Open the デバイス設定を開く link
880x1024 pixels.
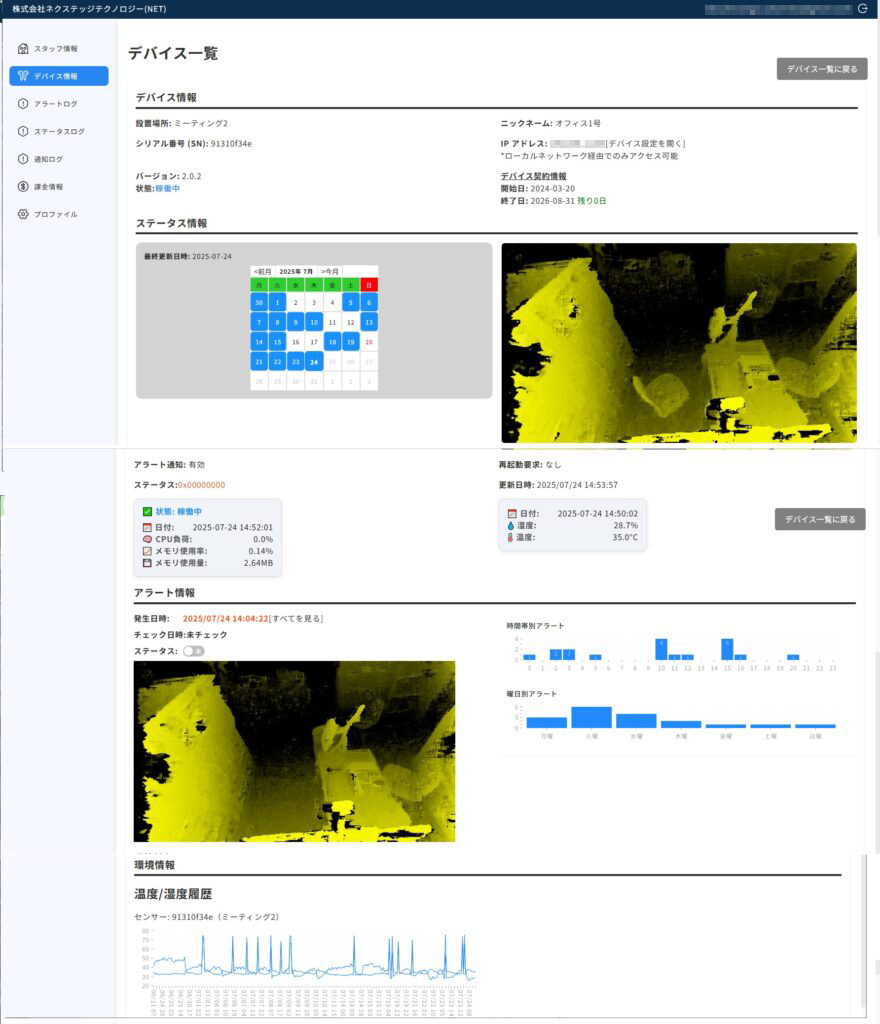click(x=646, y=144)
